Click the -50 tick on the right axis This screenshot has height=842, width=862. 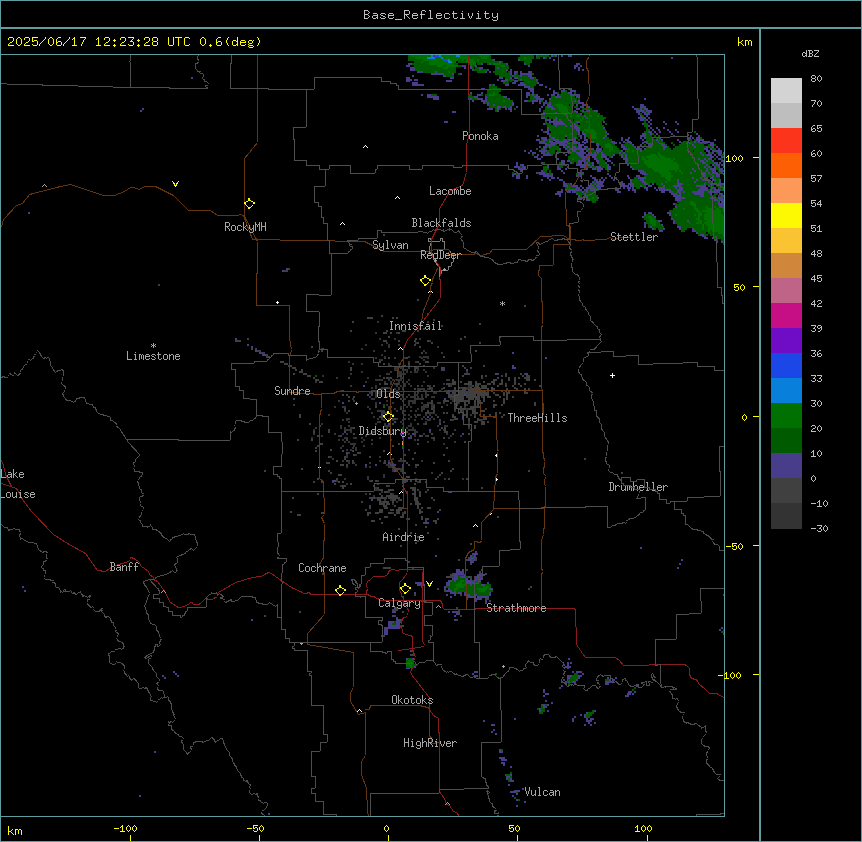point(734,546)
